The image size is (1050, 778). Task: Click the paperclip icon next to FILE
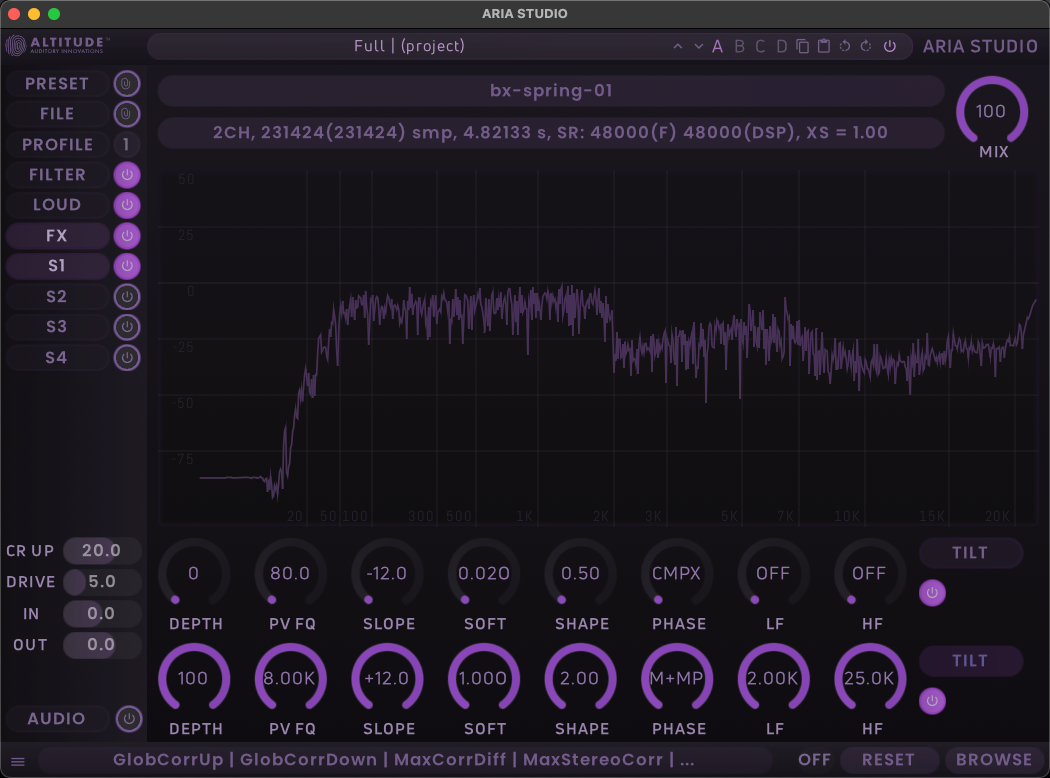pos(127,114)
